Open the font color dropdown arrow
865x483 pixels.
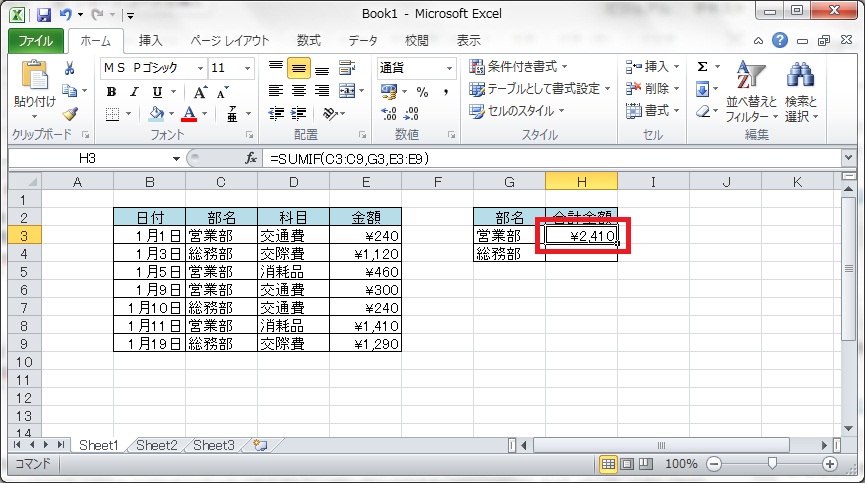[x=205, y=114]
